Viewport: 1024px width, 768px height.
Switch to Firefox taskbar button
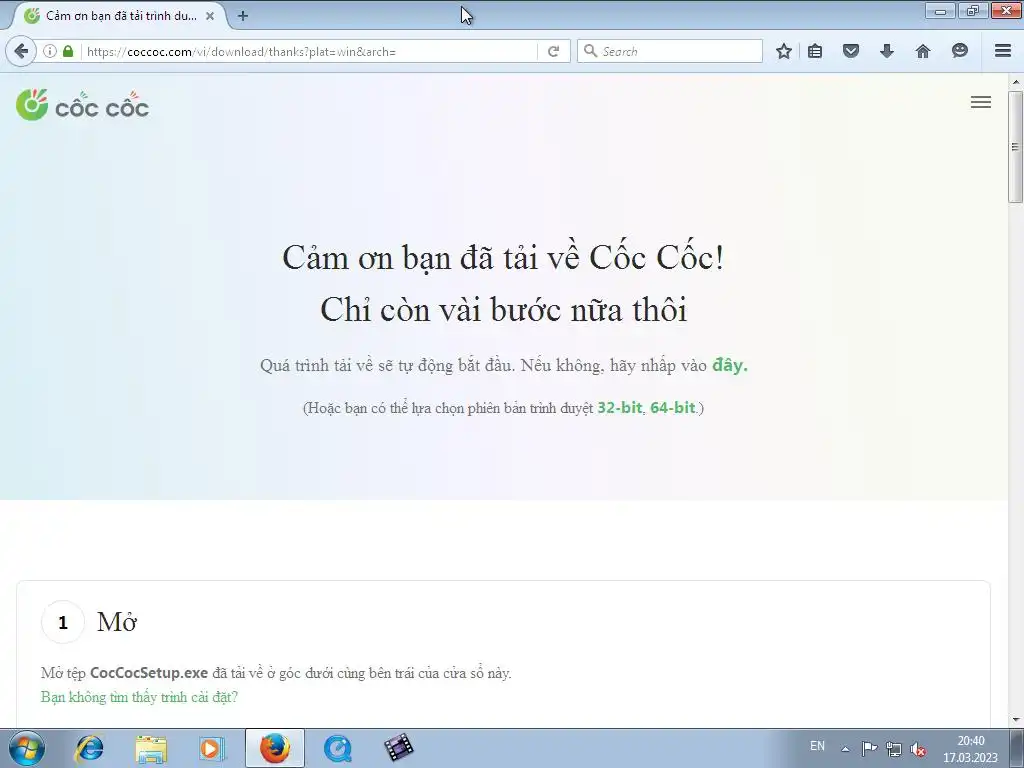(275, 748)
